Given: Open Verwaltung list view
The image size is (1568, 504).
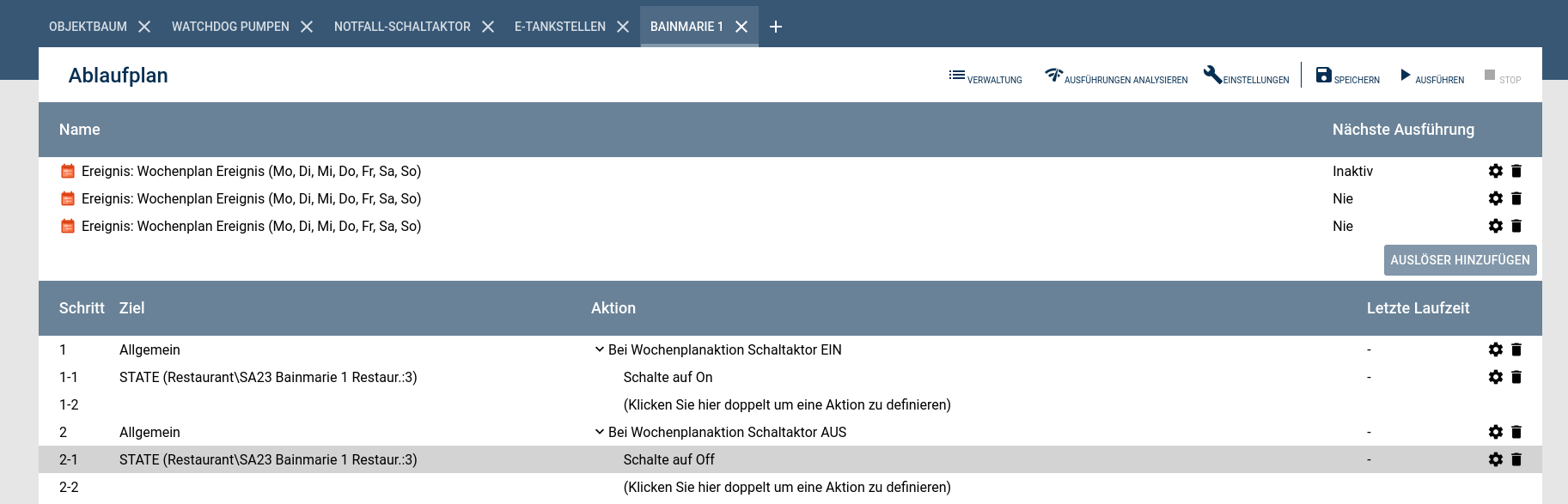Looking at the screenshot, I should tap(985, 76).
